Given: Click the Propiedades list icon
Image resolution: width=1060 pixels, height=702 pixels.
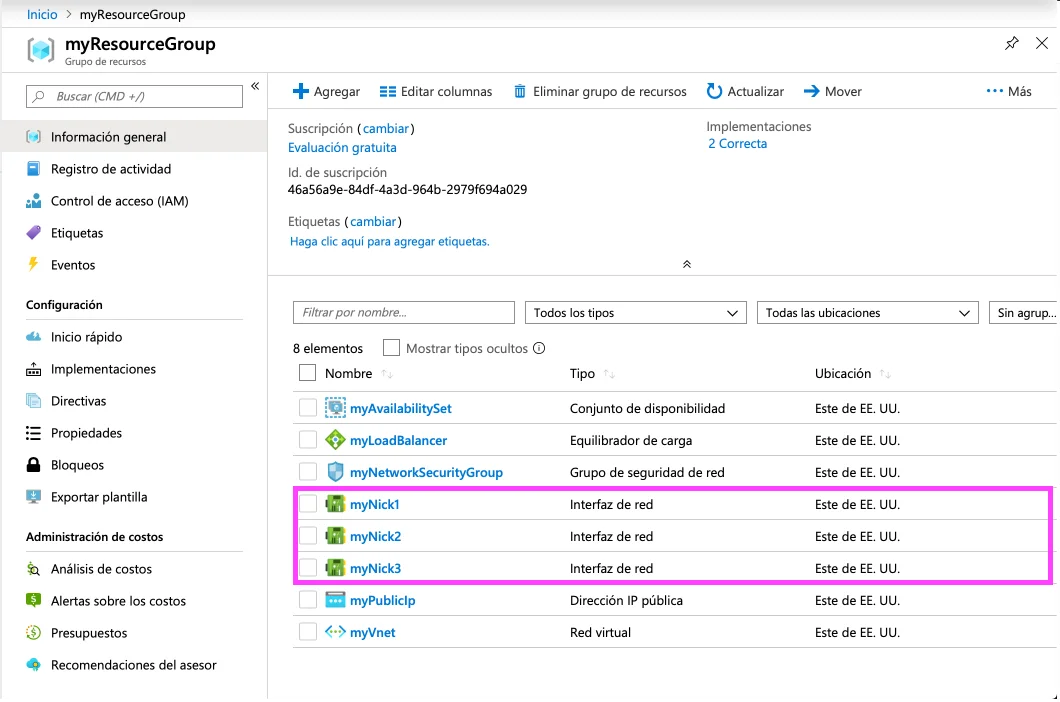Looking at the screenshot, I should [33, 432].
